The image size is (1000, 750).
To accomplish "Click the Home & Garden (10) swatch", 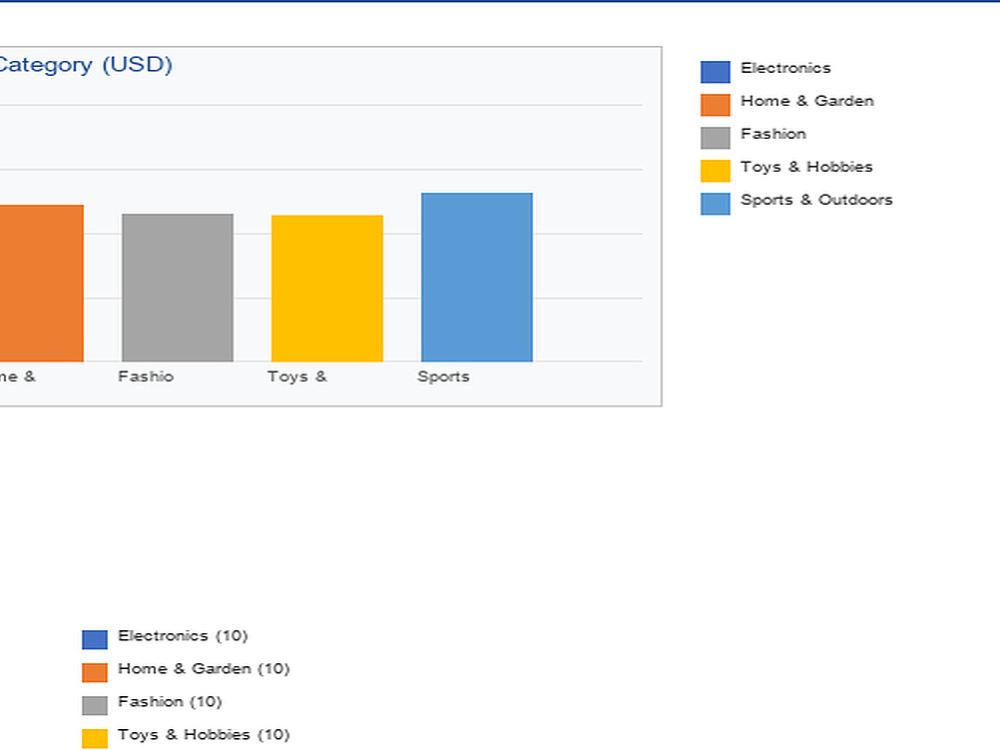I will [94, 673].
